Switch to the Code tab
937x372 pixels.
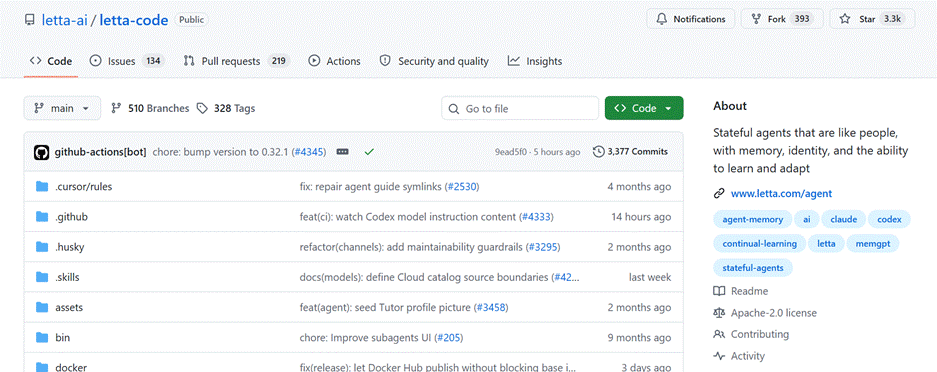(51, 61)
